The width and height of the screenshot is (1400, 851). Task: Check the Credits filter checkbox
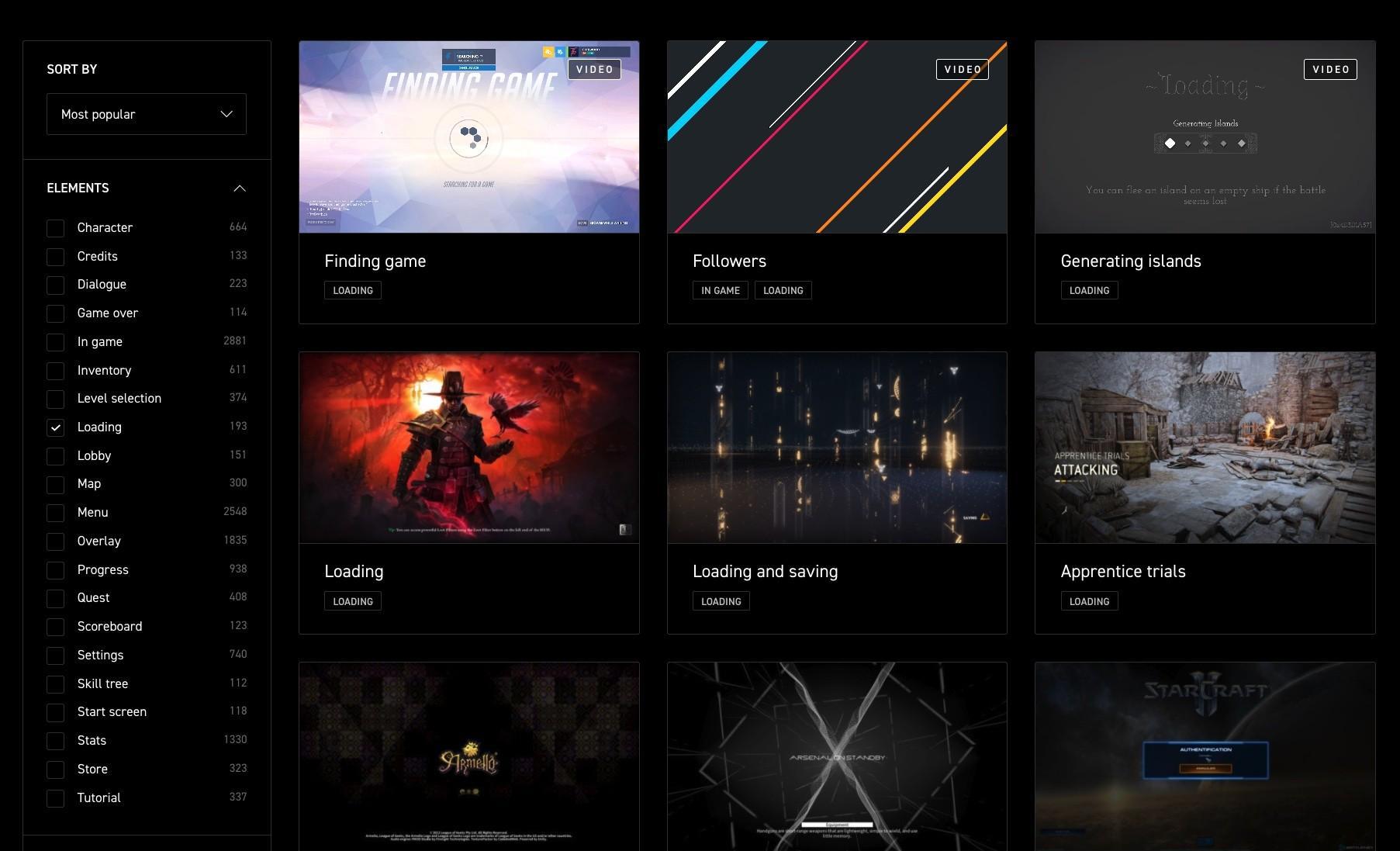point(55,257)
